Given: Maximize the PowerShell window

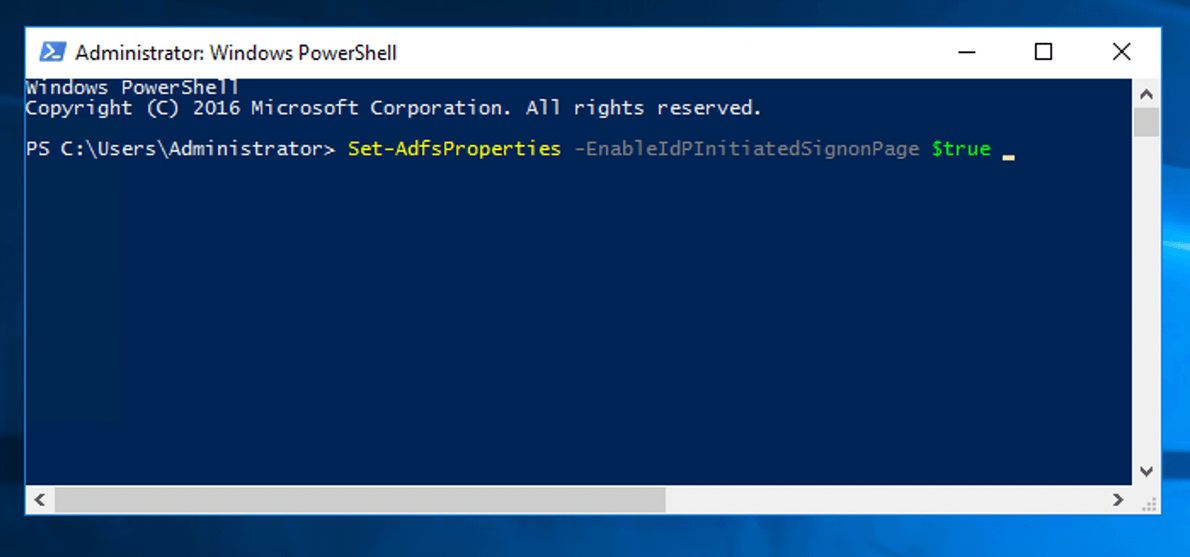Looking at the screenshot, I should pos(1043,52).
